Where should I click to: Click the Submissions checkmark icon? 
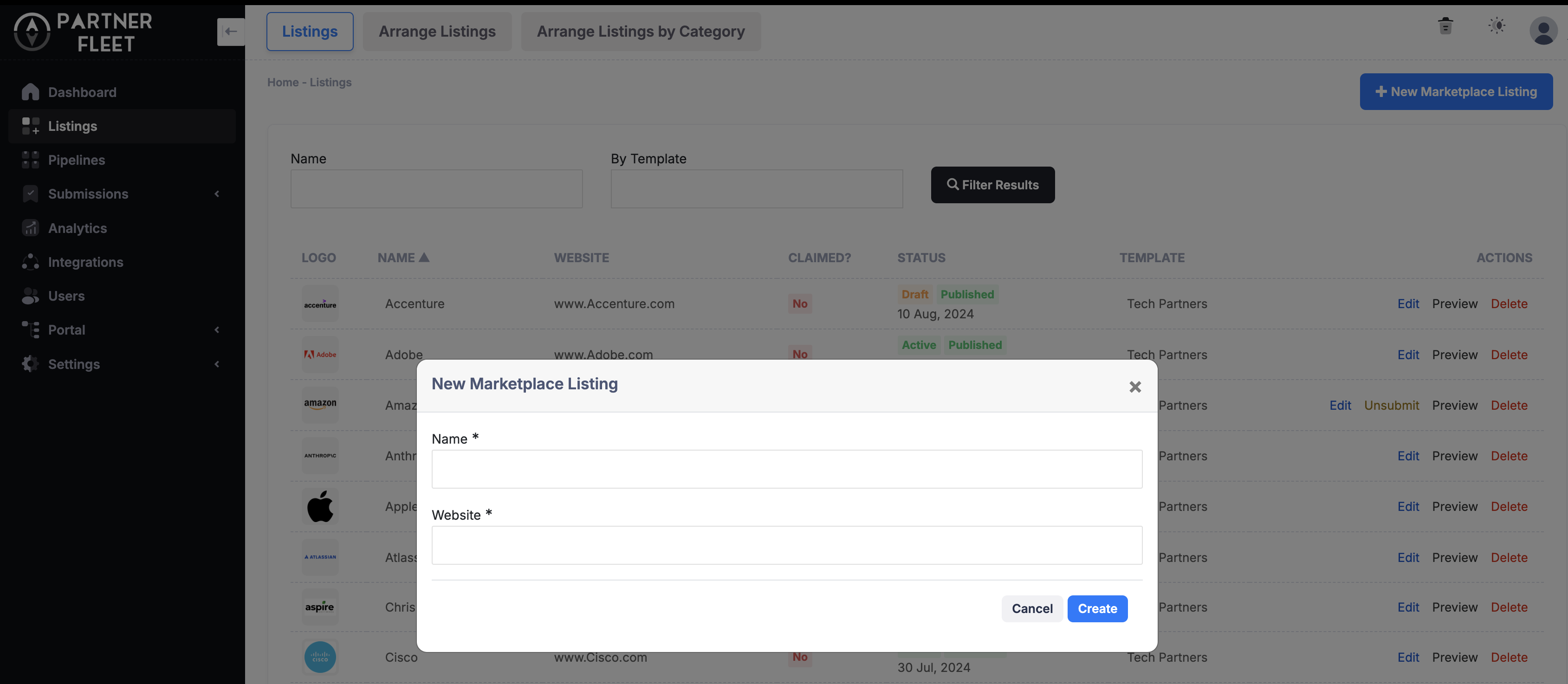(x=31, y=194)
